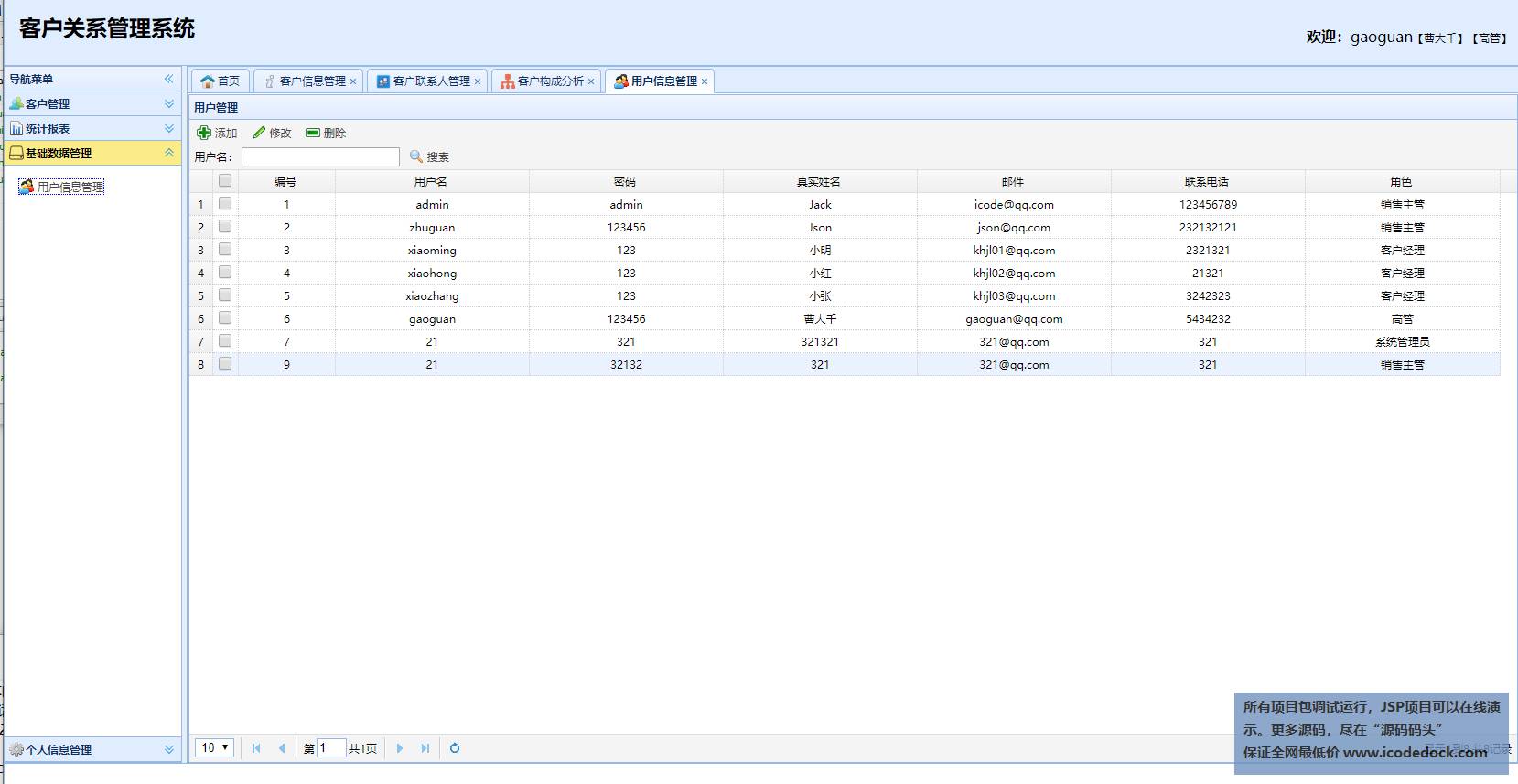Collapse the 基础数据管理 accordion section
Viewport: 1518px width, 784px height.
click(x=169, y=153)
